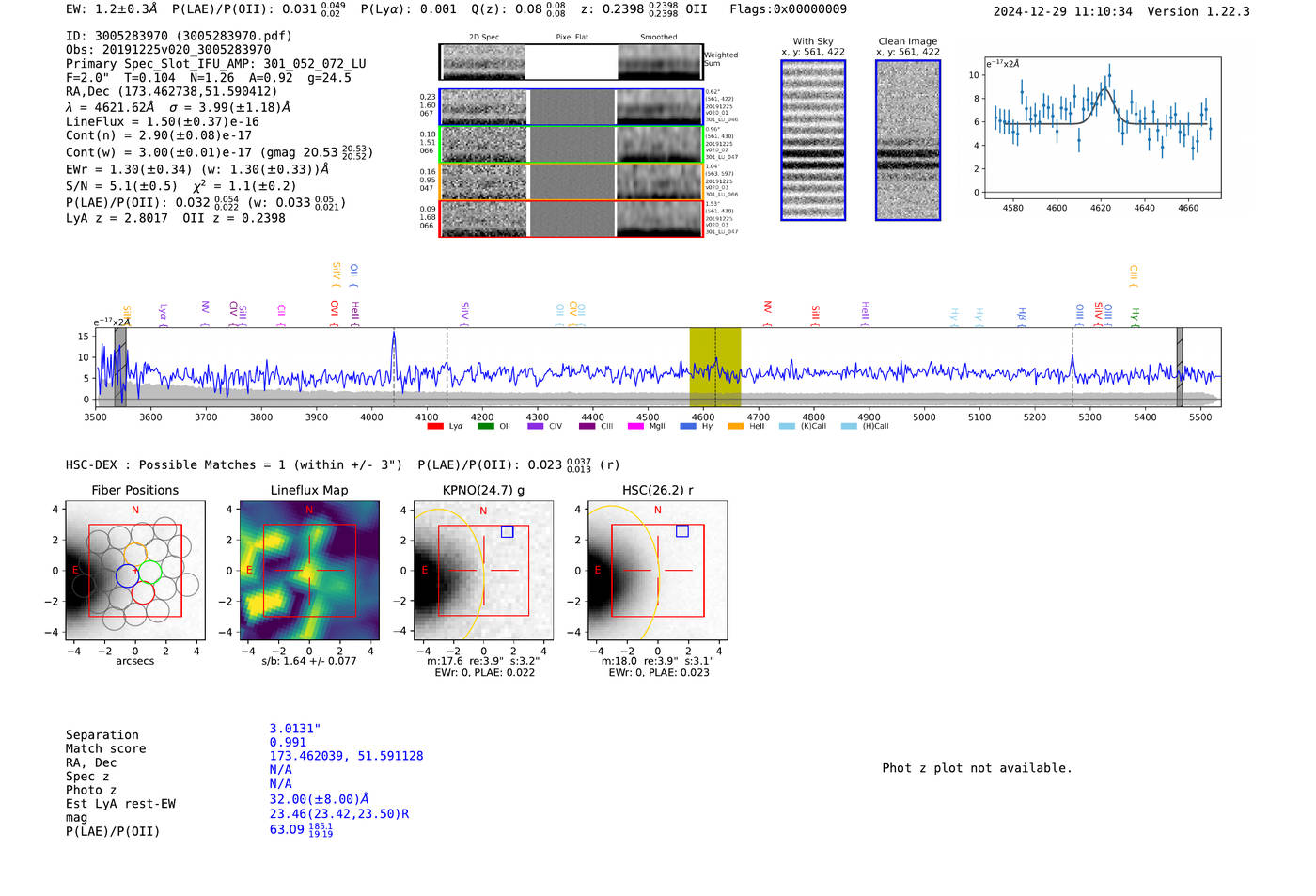Click the emission spike near 5270Å

pos(1073,365)
